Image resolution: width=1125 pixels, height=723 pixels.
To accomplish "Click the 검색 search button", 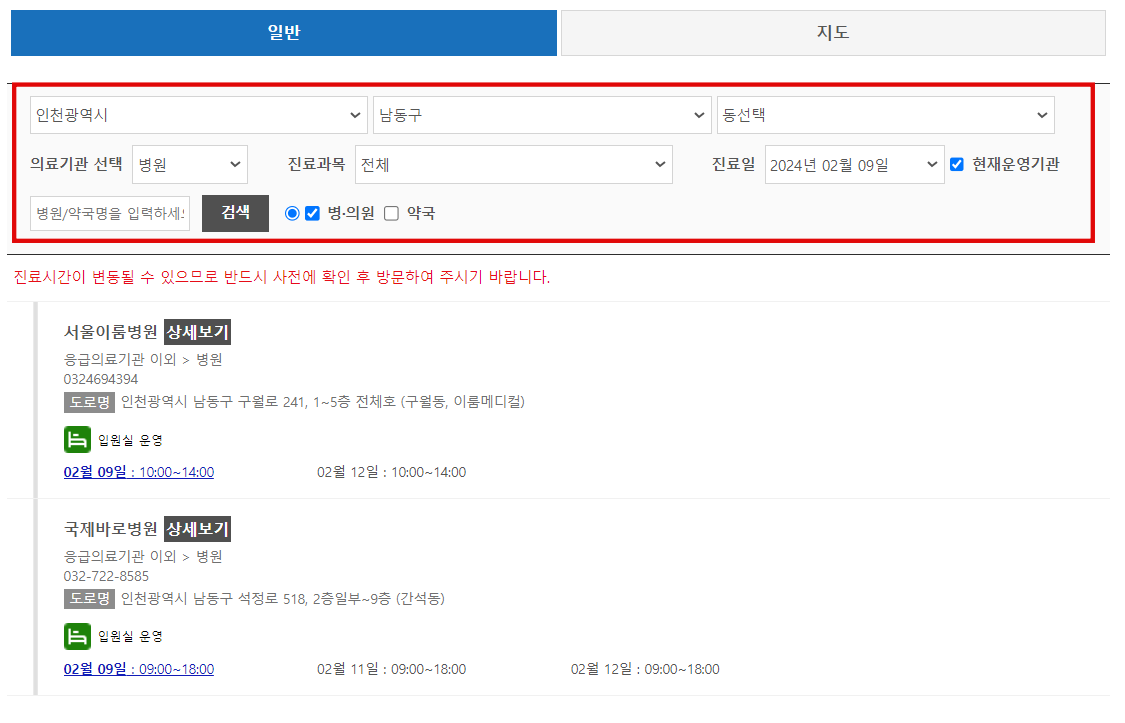I will 235,213.
